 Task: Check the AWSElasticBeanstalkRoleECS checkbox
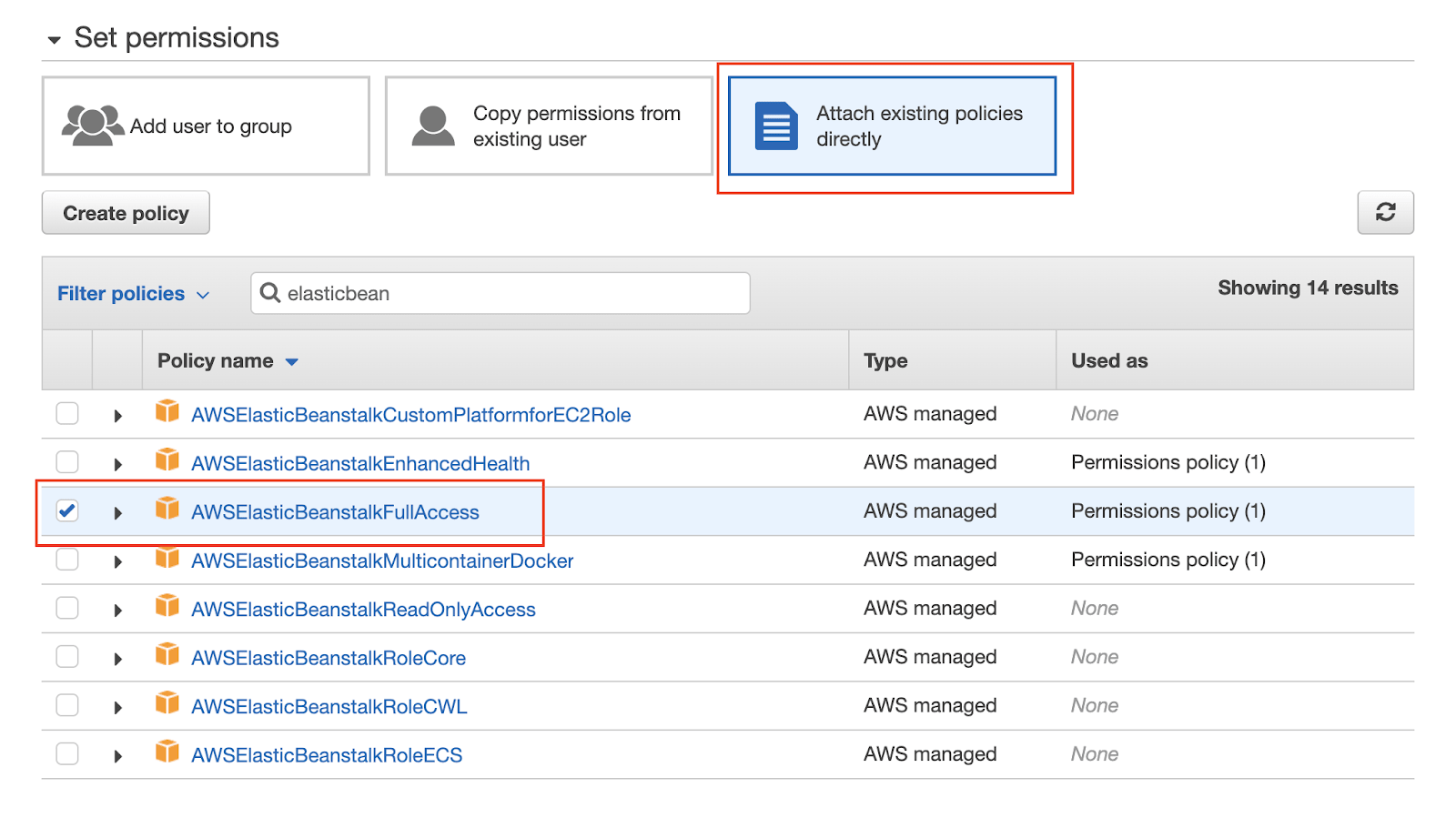[67, 753]
